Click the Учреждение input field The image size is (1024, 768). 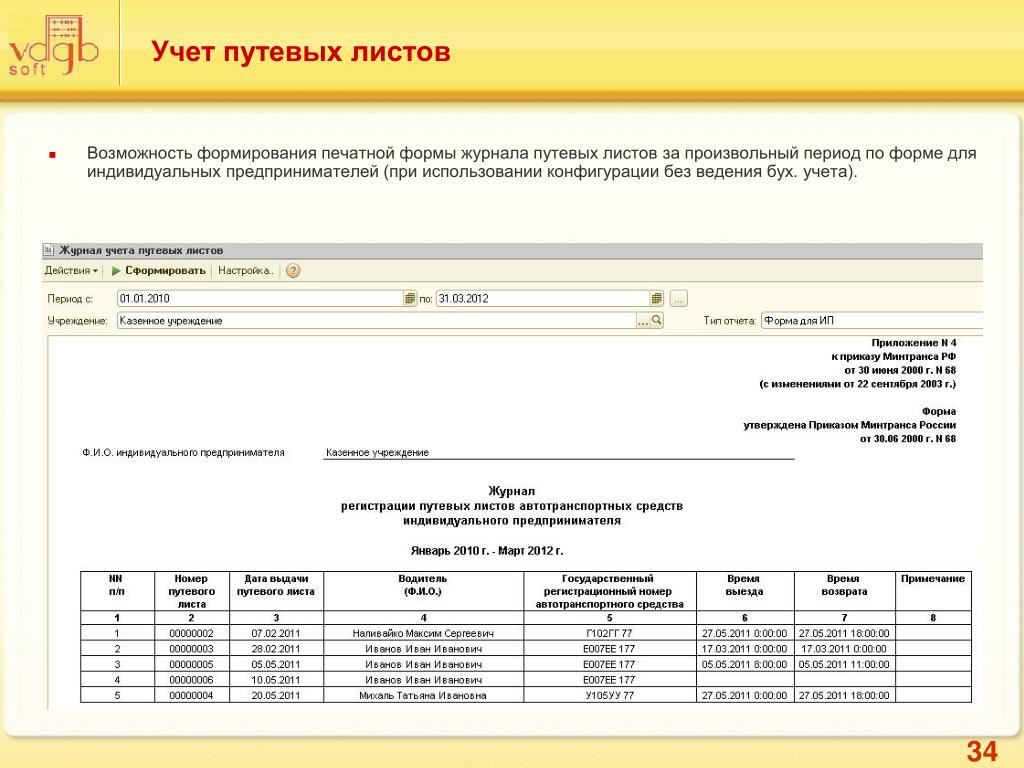tap(376, 321)
